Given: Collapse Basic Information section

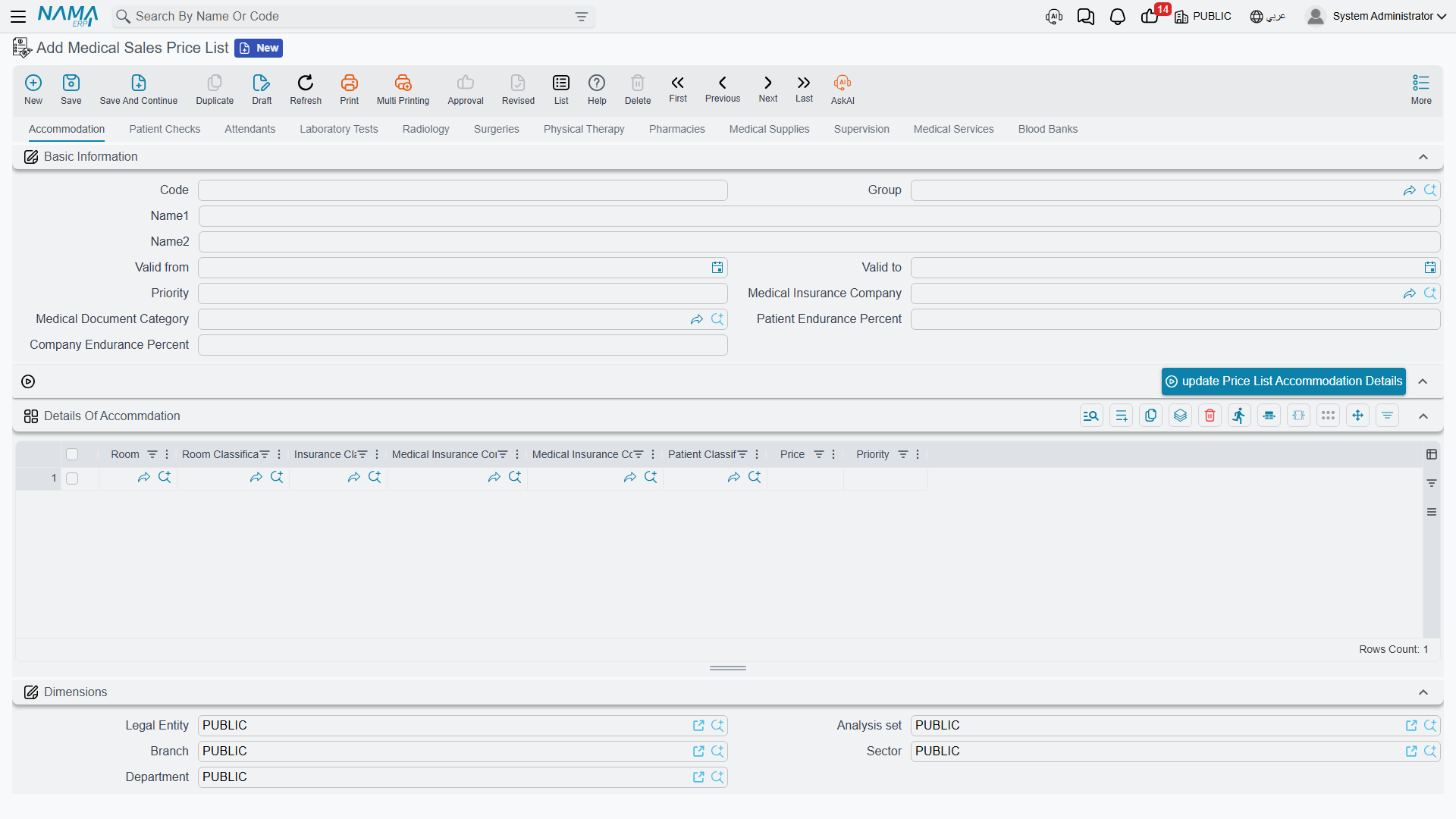Looking at the screenshot, I should (x=1423, y=157).
